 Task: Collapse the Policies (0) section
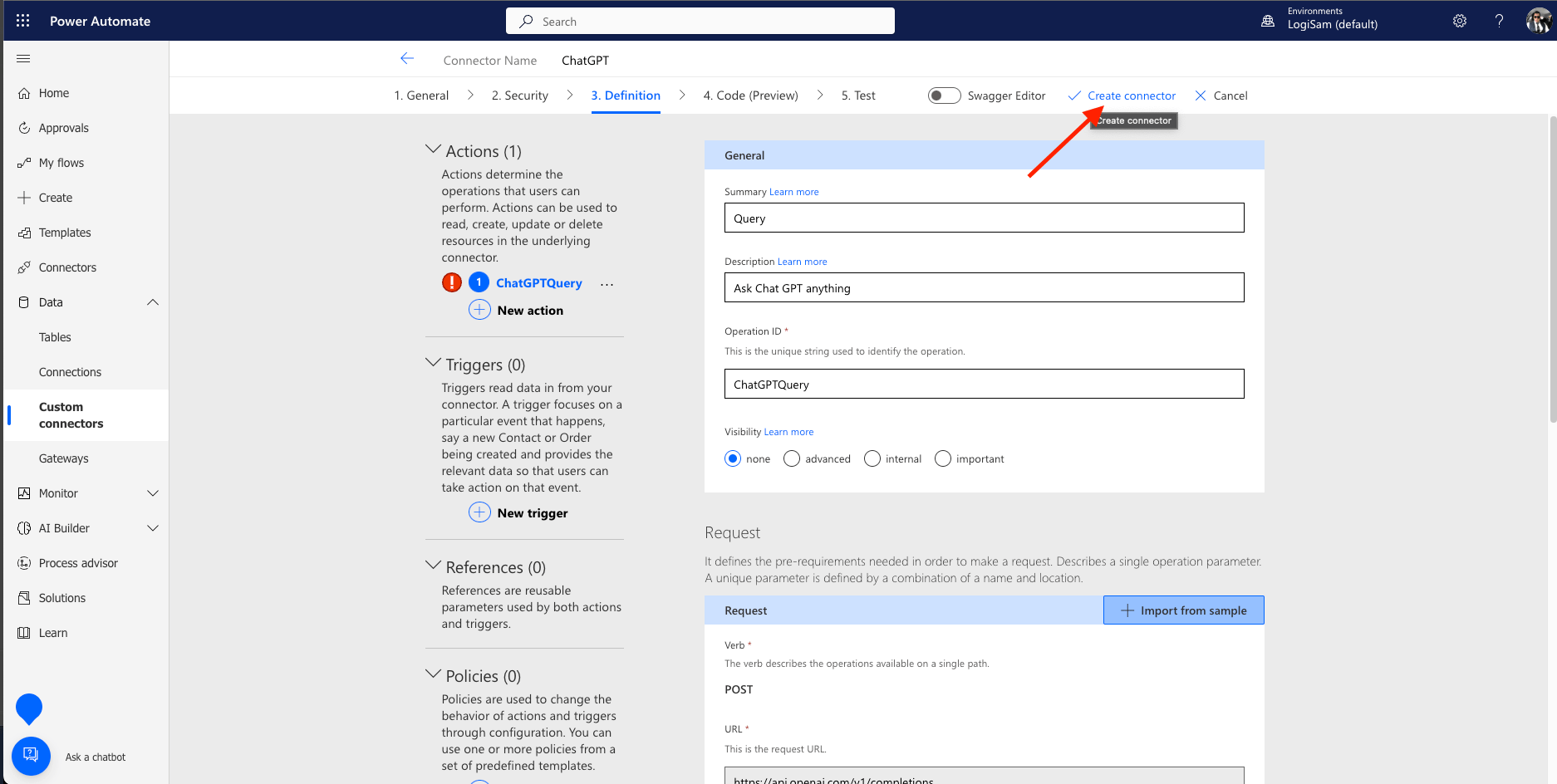[433, 674]
